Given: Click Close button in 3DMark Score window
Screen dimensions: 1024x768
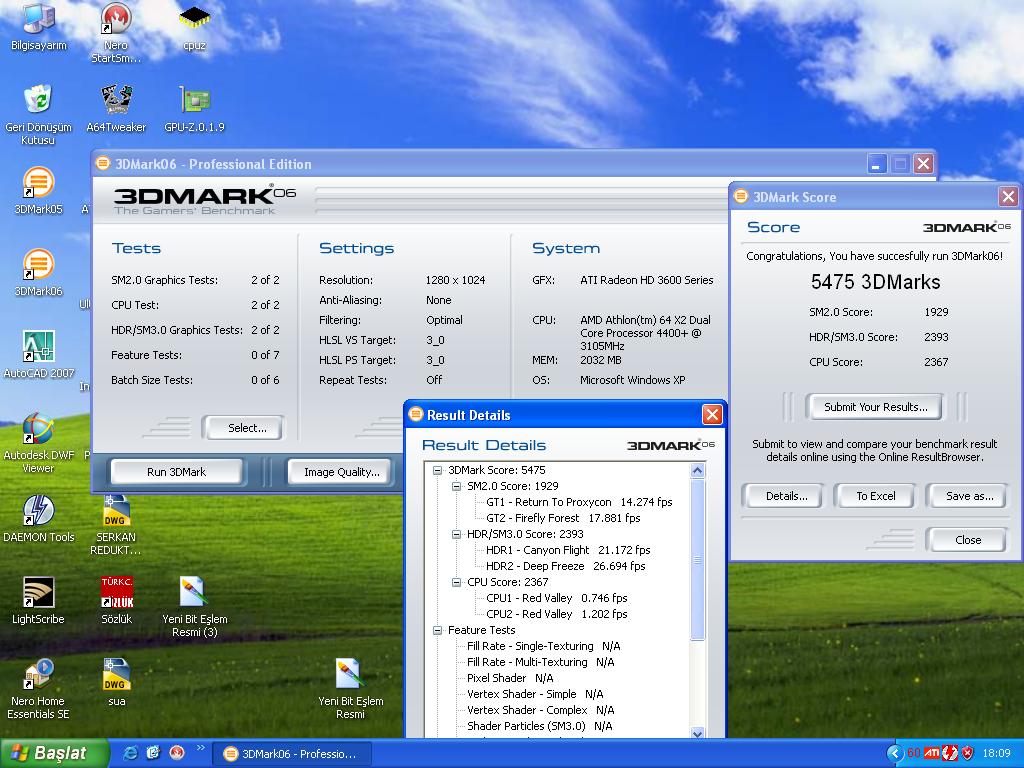Looking at the screenshot, I should (x=967, y=539).
